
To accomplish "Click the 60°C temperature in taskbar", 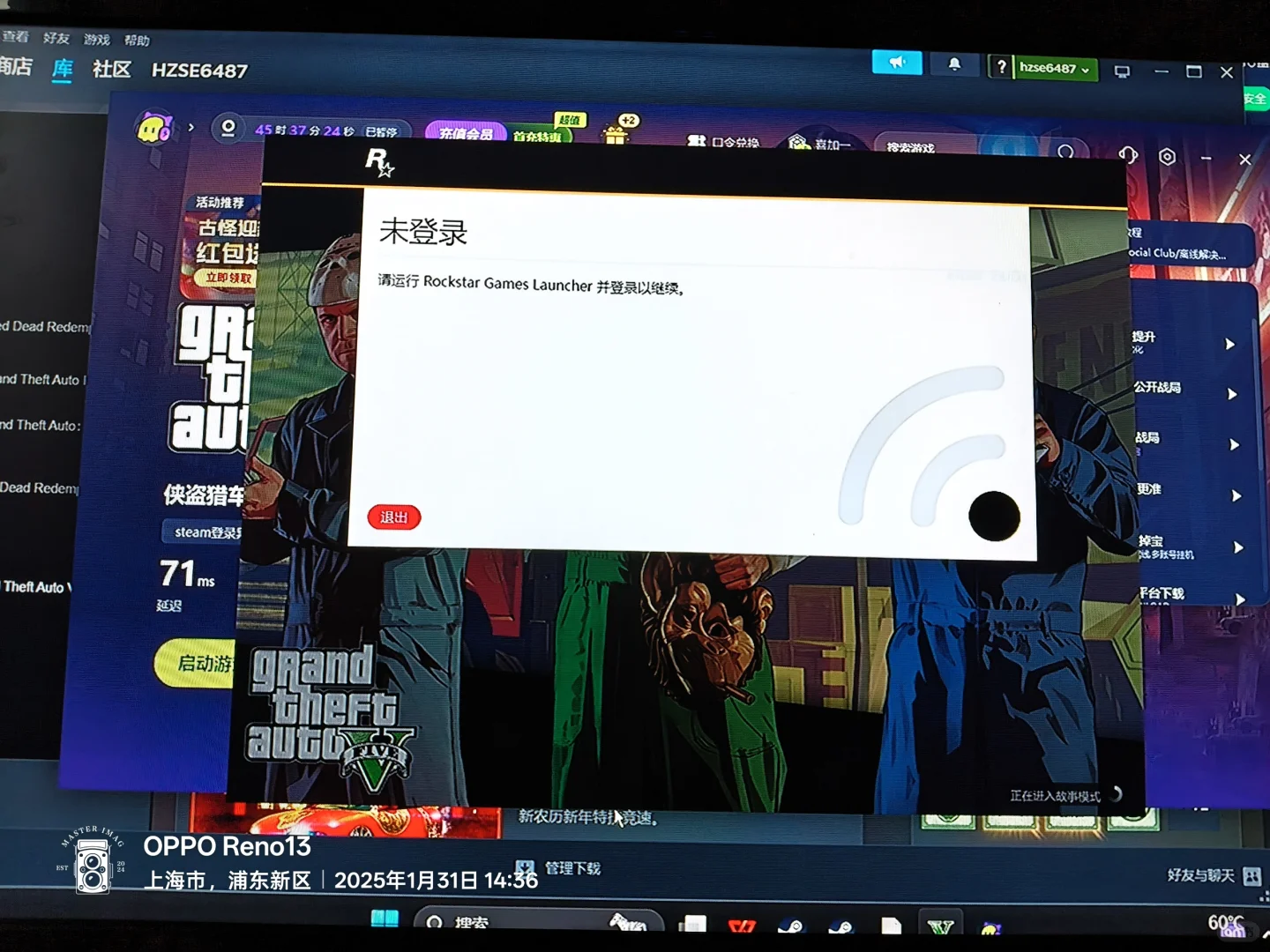I will point(1226,923).
